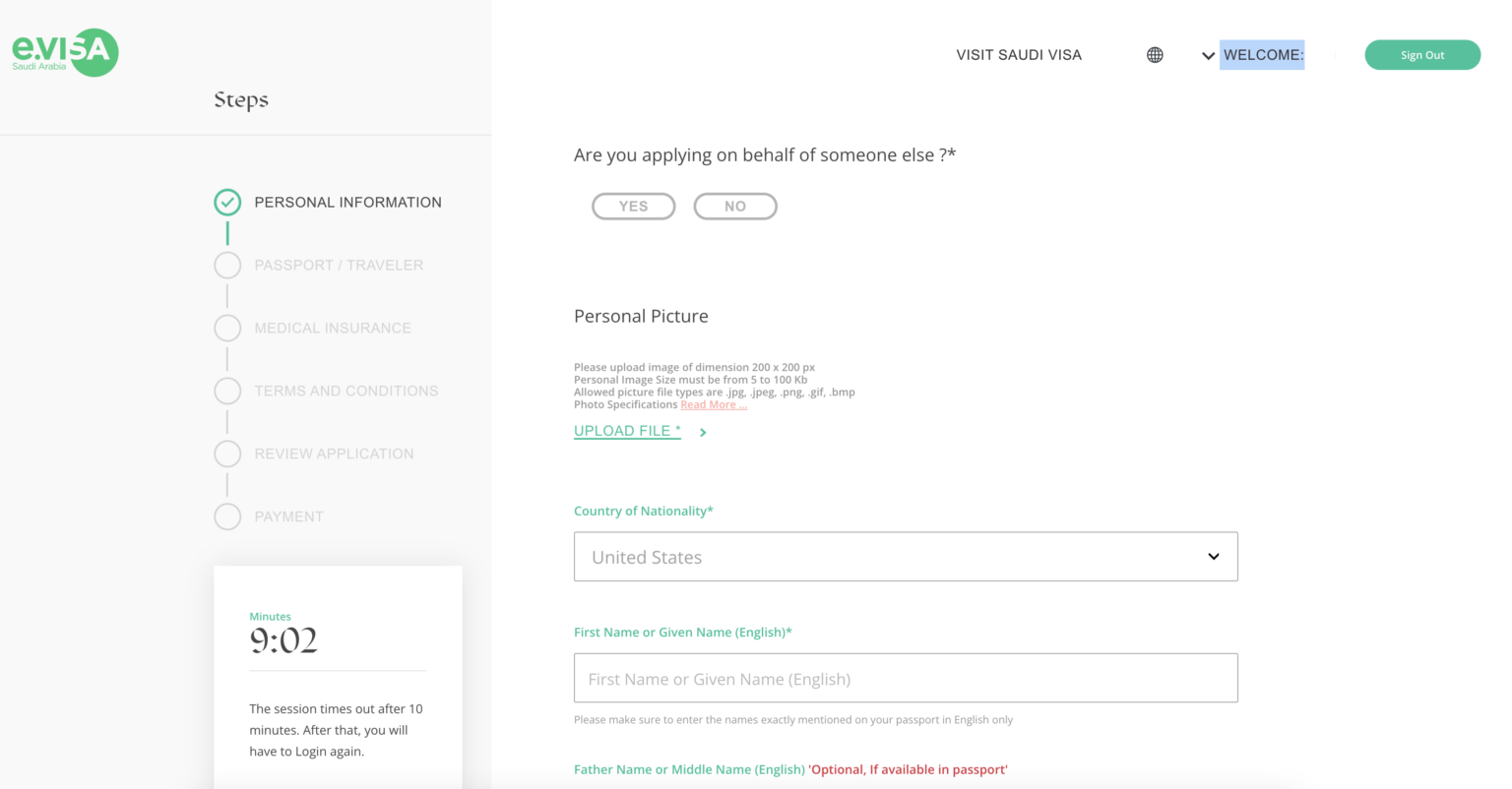
Task: Focus the First Name or Given Name field
Action: coord(905,679)
